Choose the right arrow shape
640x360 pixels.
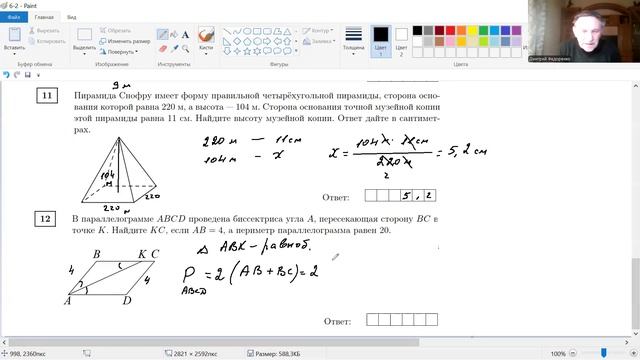click(267, 41)
